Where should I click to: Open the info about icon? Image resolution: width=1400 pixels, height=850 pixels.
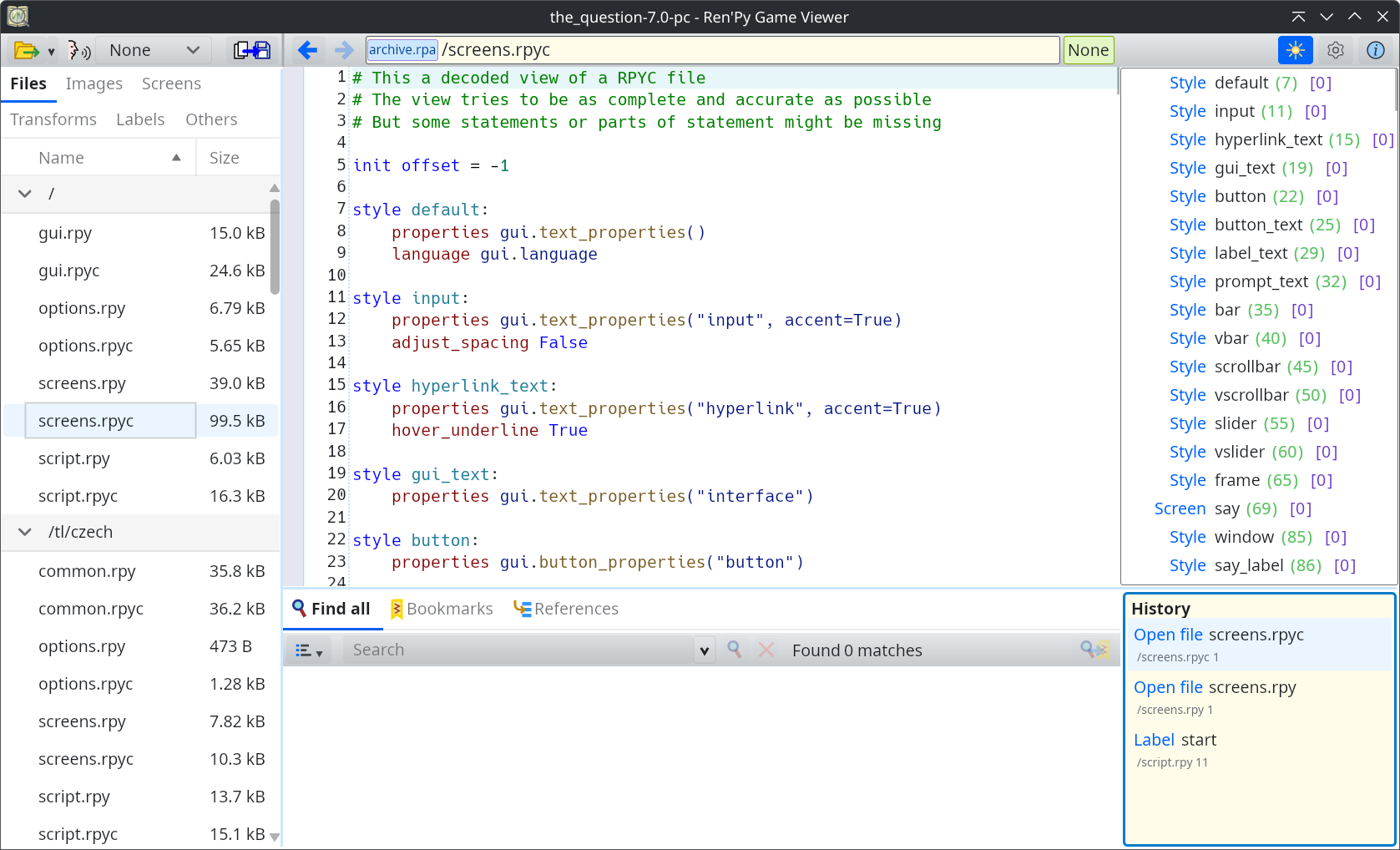1376,50
